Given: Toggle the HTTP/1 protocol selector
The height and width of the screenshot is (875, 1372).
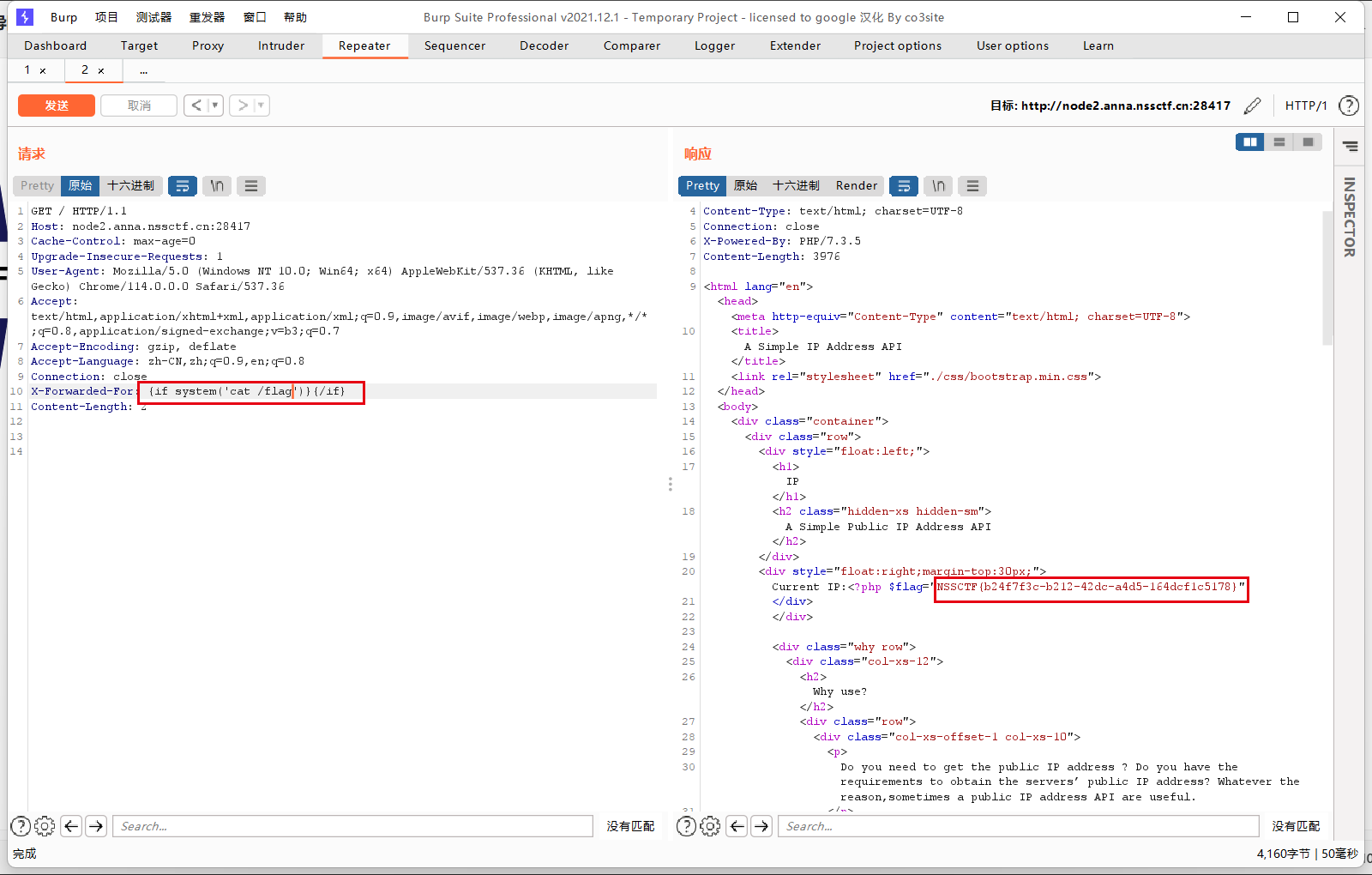Looking at the screenshot, I should 1305,106.
